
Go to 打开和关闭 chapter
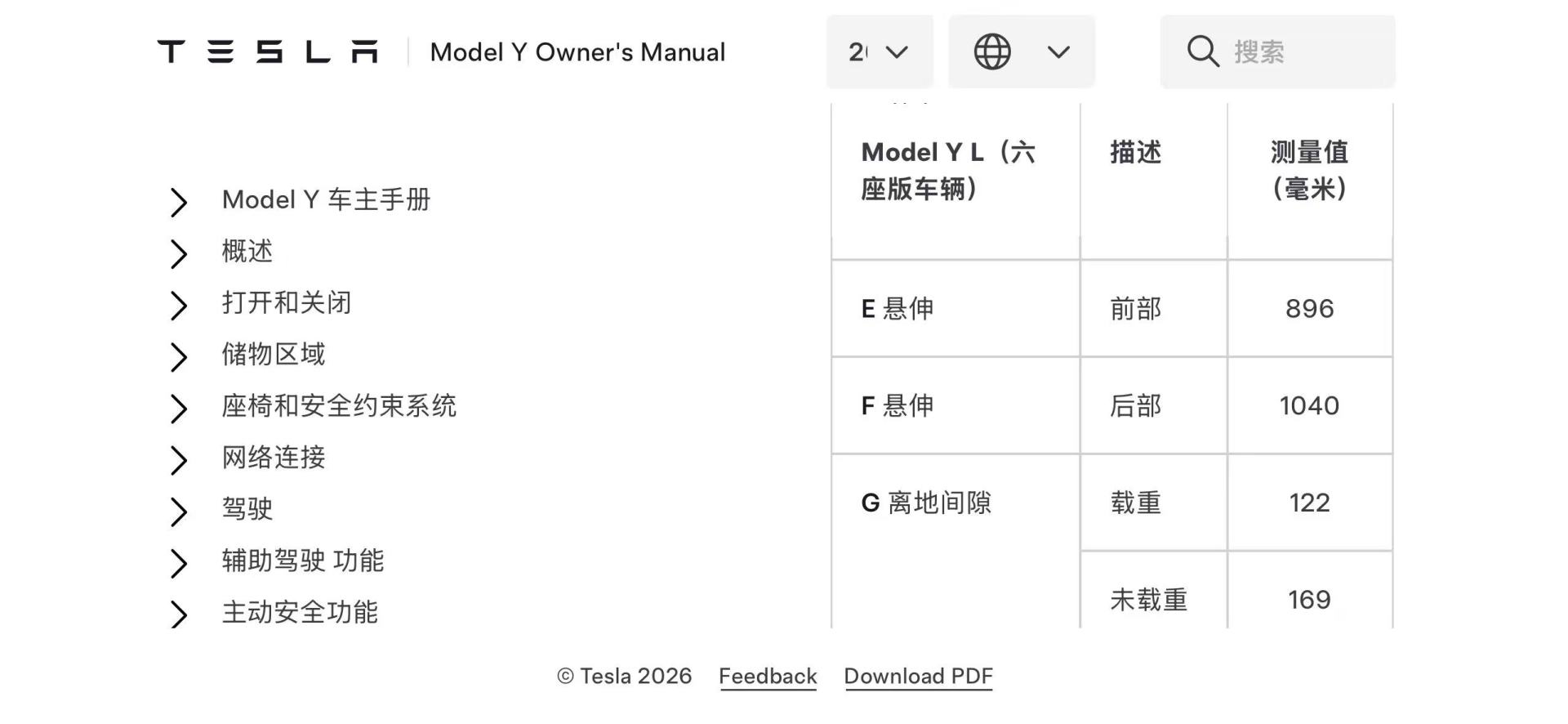point(287,302)
